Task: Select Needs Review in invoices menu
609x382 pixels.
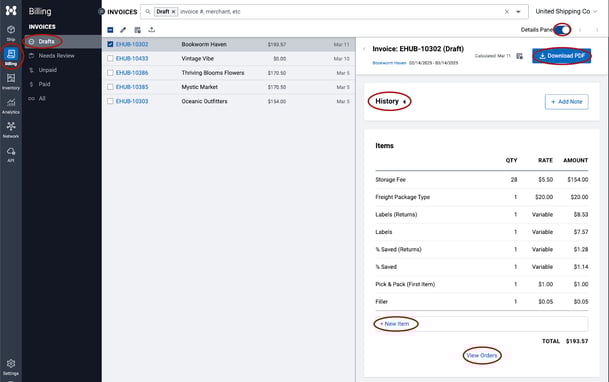Action: pos(56,56)
